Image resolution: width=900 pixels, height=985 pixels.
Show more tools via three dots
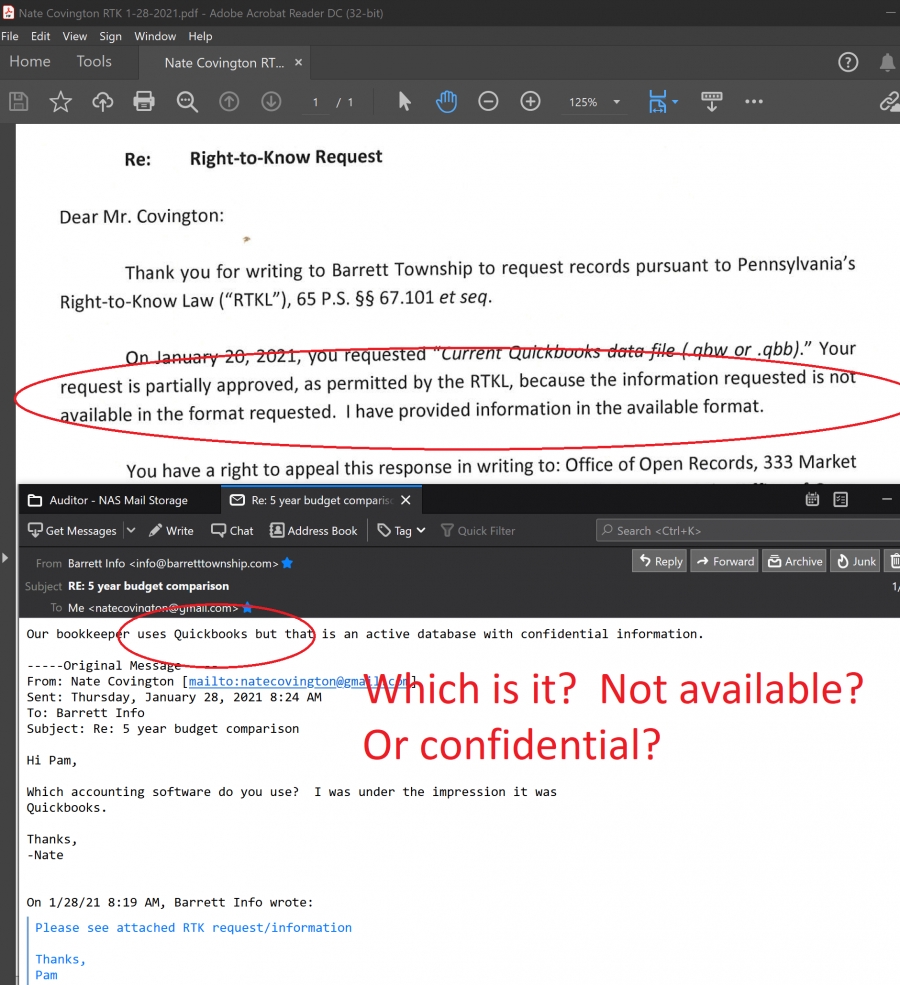point(754,101)
